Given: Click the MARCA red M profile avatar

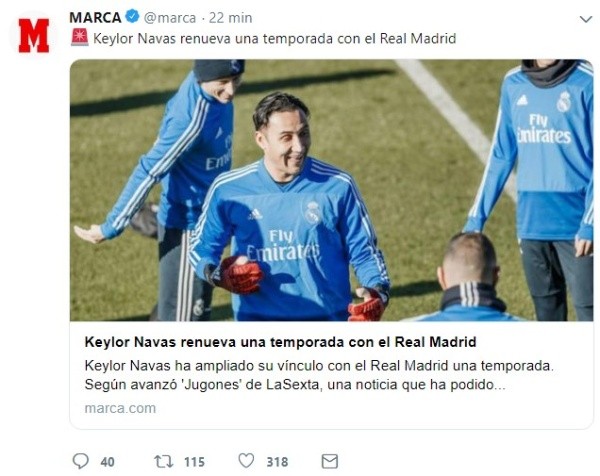Looking at the screenshot, I should 34,36.
